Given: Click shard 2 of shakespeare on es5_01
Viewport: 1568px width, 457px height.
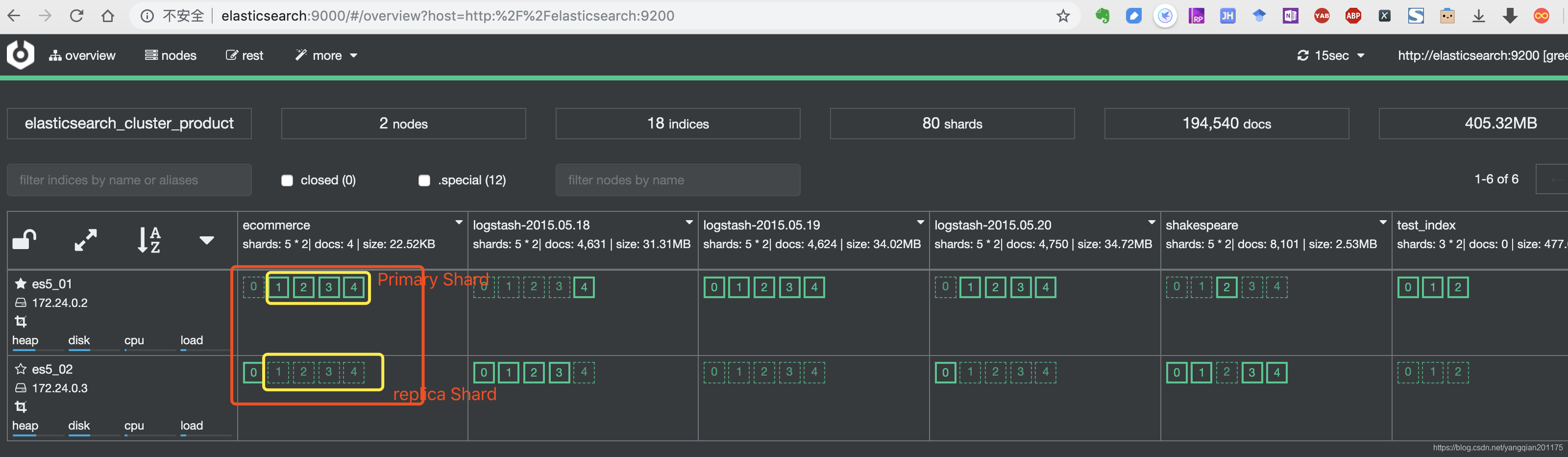Looking at the screenshot, I should click(x=1226, y=287).
